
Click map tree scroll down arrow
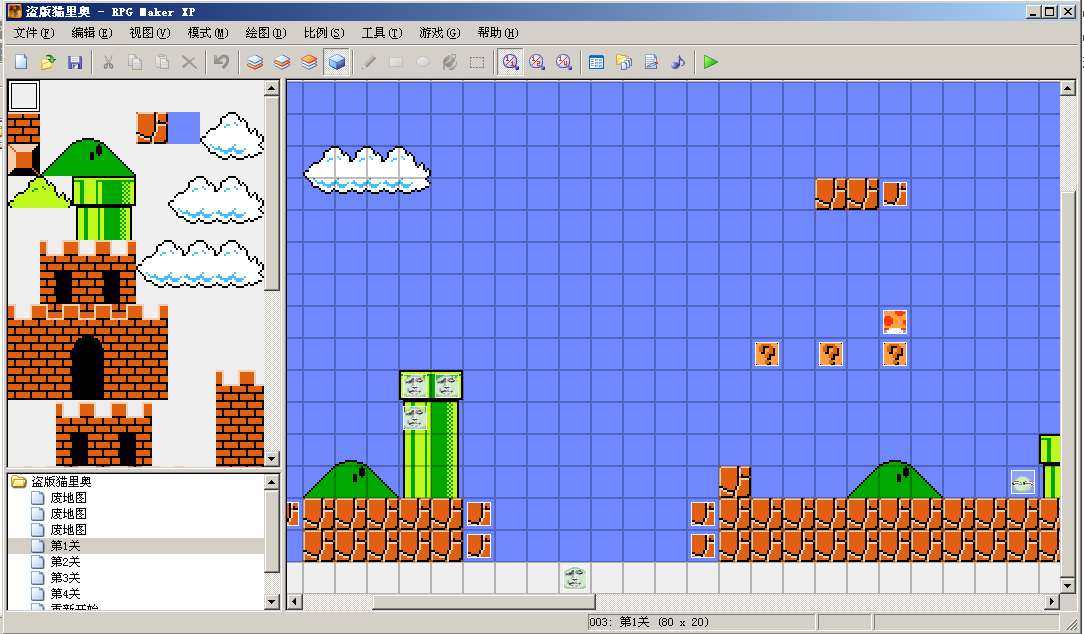(x=272, y=602)
